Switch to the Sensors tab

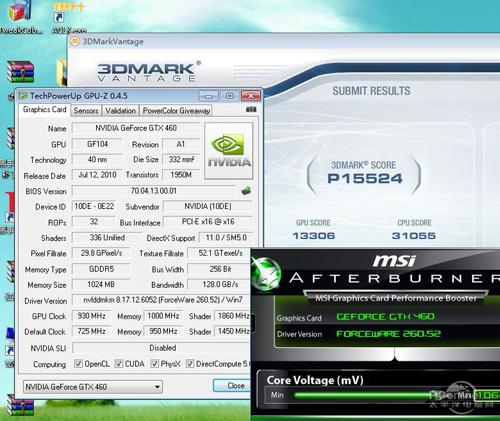pyautogui.click(x=86, y=111)
